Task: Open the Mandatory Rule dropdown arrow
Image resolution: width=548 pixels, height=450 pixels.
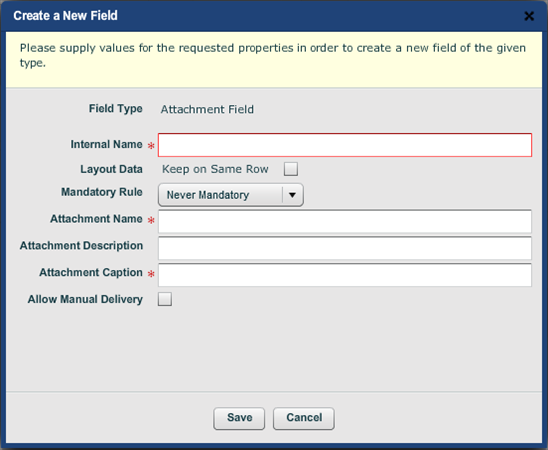Action: 293,195
